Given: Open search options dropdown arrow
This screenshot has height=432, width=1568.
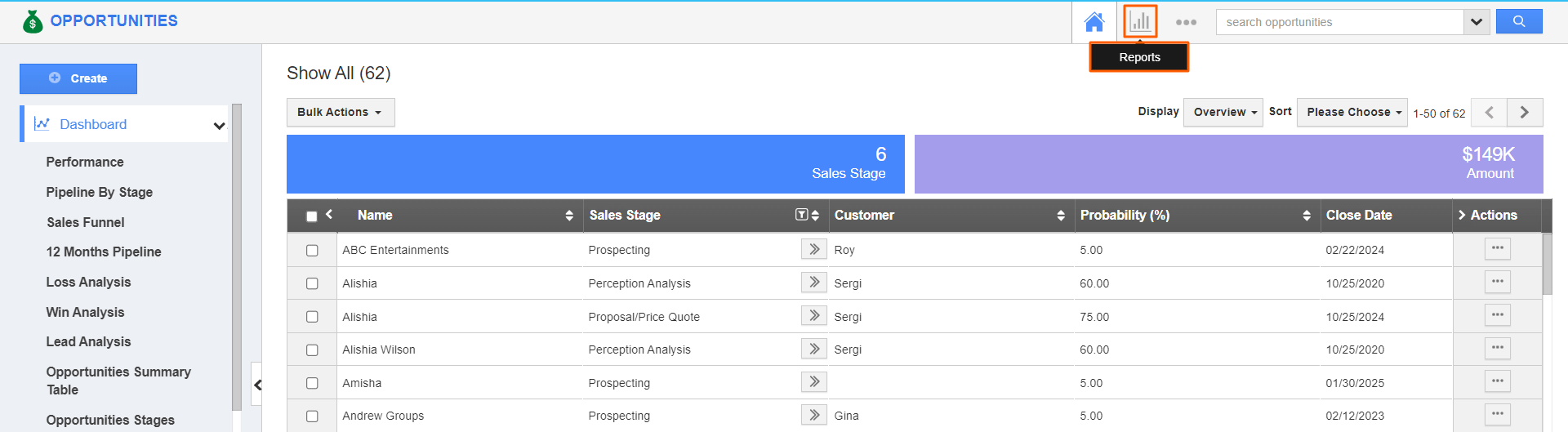Looking at the screenshot, I should [1477, 22].
